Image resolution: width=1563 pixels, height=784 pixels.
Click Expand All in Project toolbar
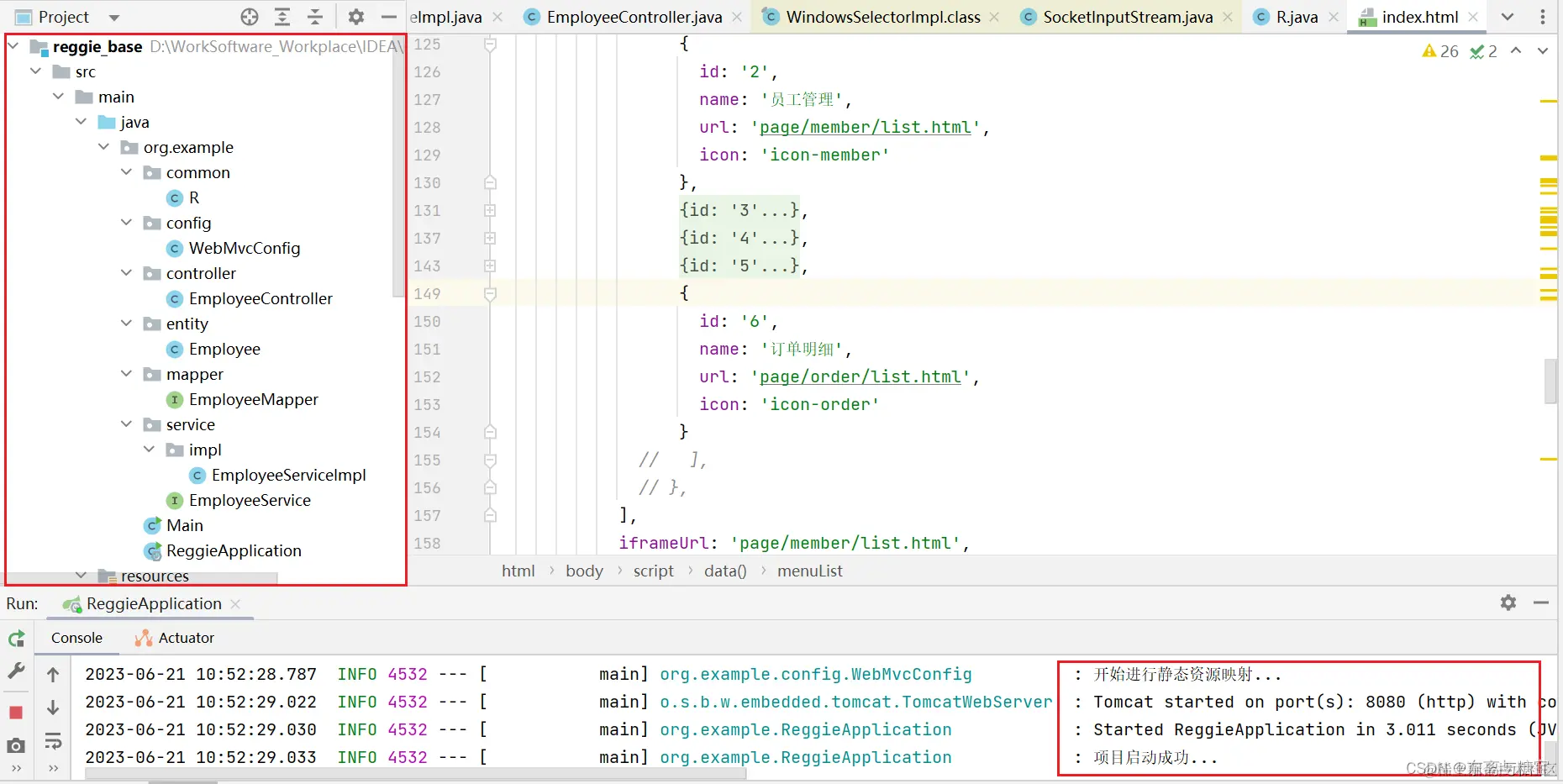pos(282,17)
